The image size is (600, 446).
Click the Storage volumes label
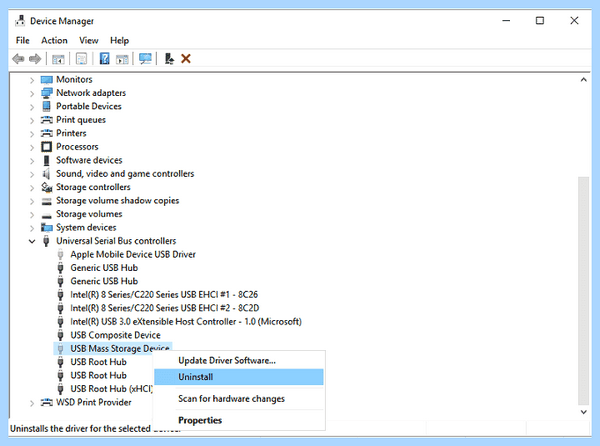pyautogui.click(x=89, y=214)
